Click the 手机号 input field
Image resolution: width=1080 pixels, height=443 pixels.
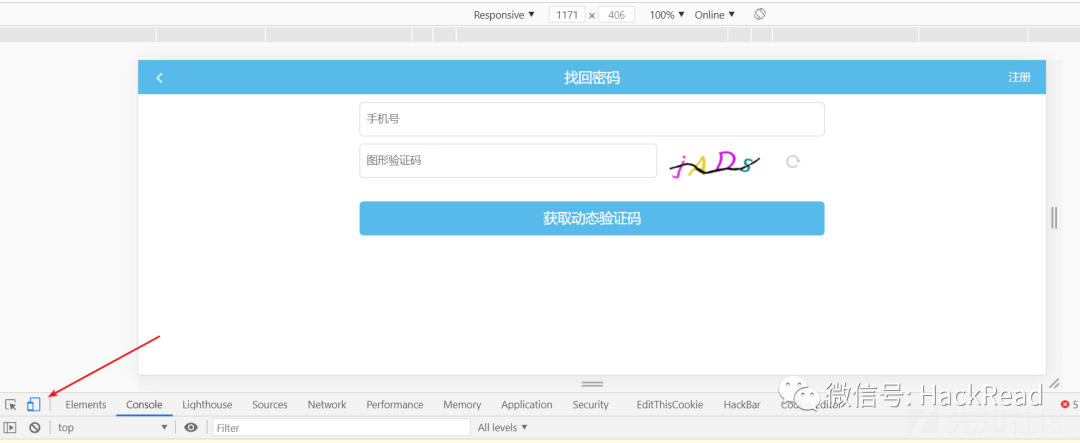pyautogui.click(x=592, y=119)
